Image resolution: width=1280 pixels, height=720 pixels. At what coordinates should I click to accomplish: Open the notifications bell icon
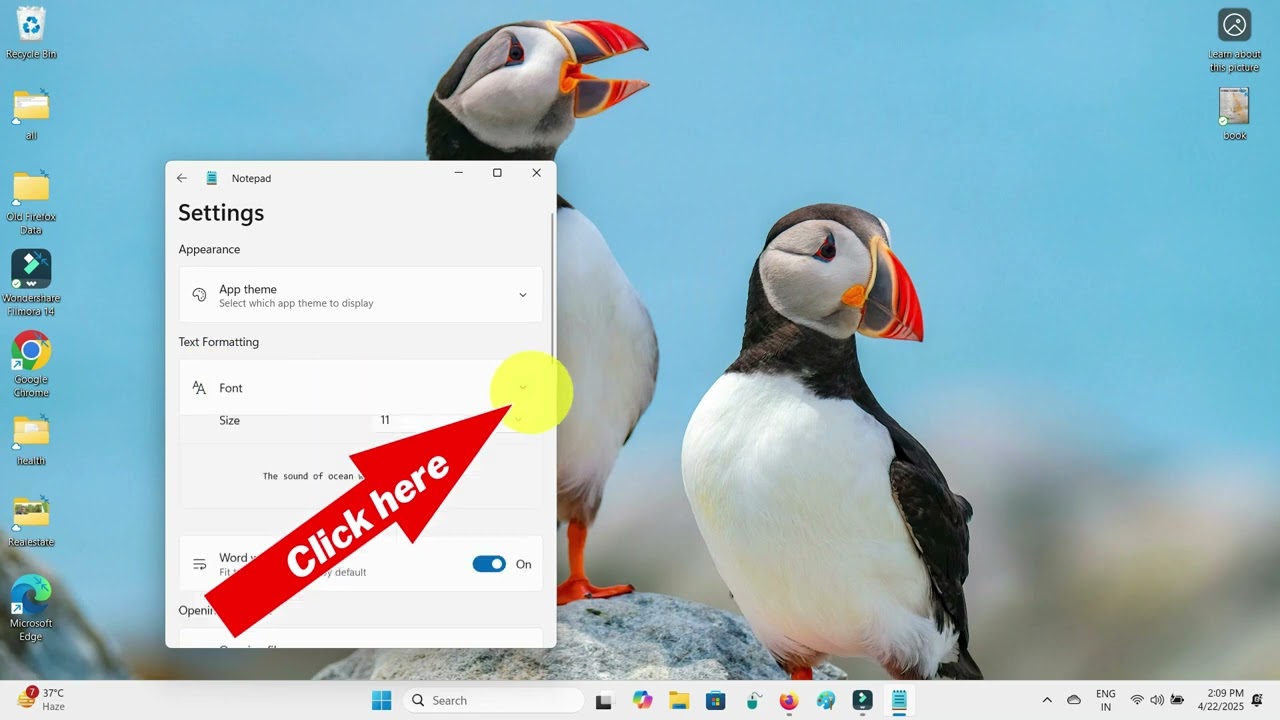tap(1258, 700)
